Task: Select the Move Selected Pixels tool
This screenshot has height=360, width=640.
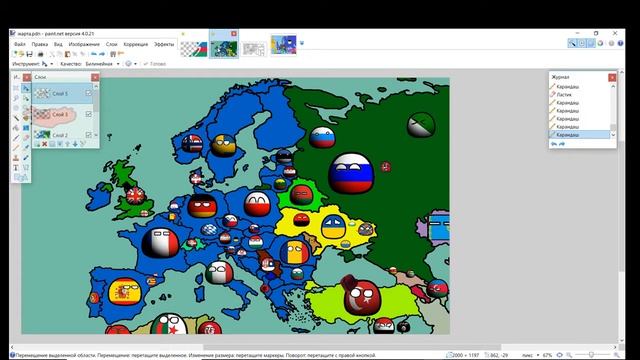Action: 26,88
